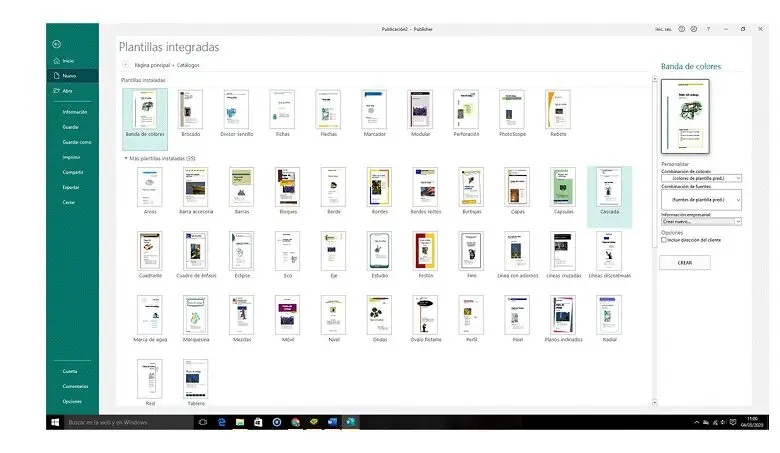Pick the Marquesina template
The width and height of the screenshot is (780, 453).
pos(195,319)
